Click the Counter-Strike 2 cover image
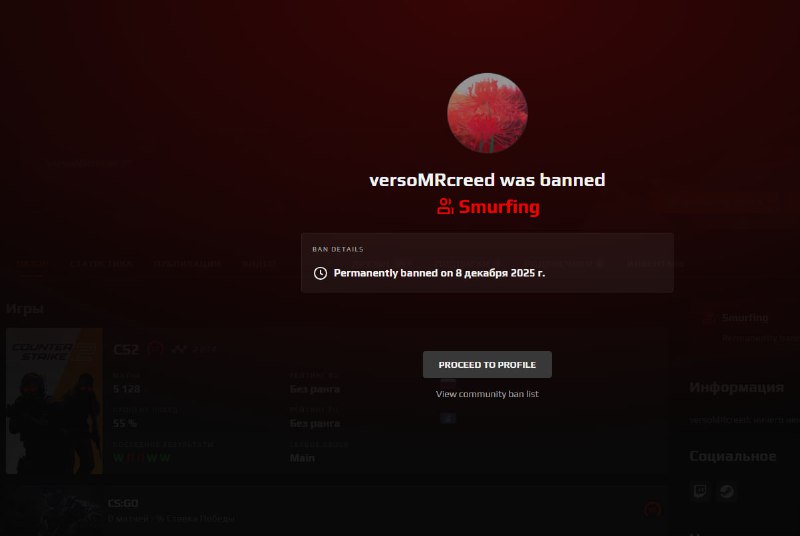This screenshot has height=536, width=800. coord(54,401)
